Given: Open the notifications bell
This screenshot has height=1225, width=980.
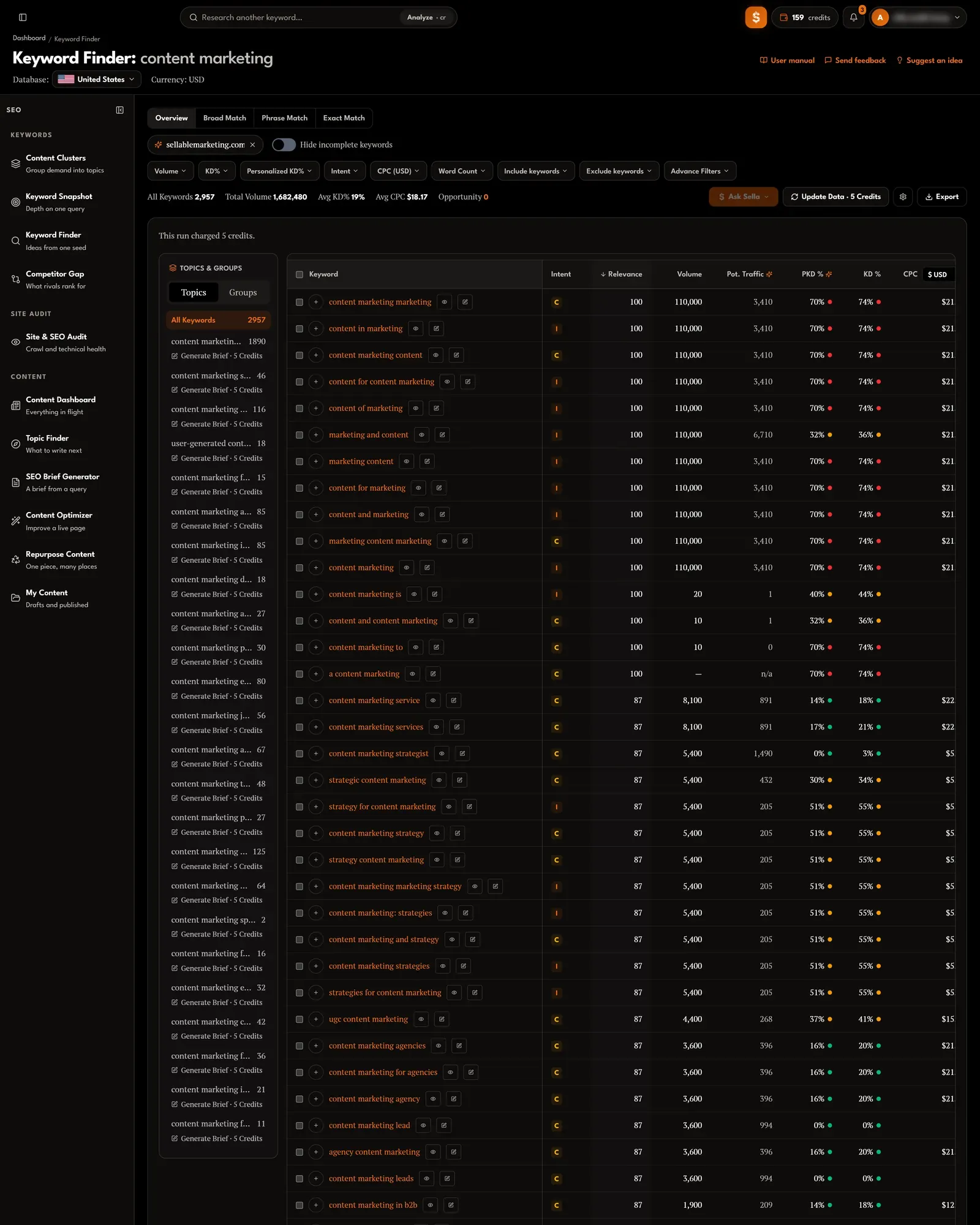Looking at the screenshot, I should [853, 18].
